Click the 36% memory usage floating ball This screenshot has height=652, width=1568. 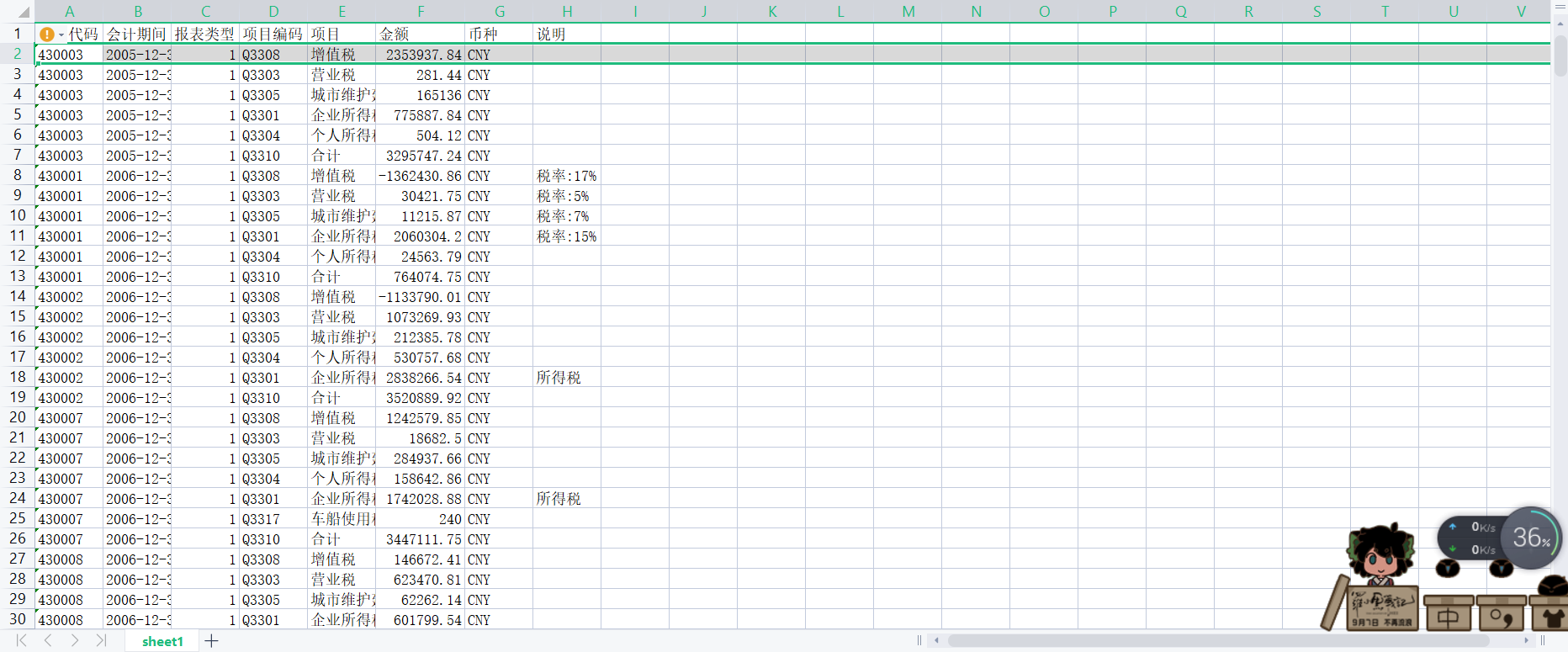1531,537
